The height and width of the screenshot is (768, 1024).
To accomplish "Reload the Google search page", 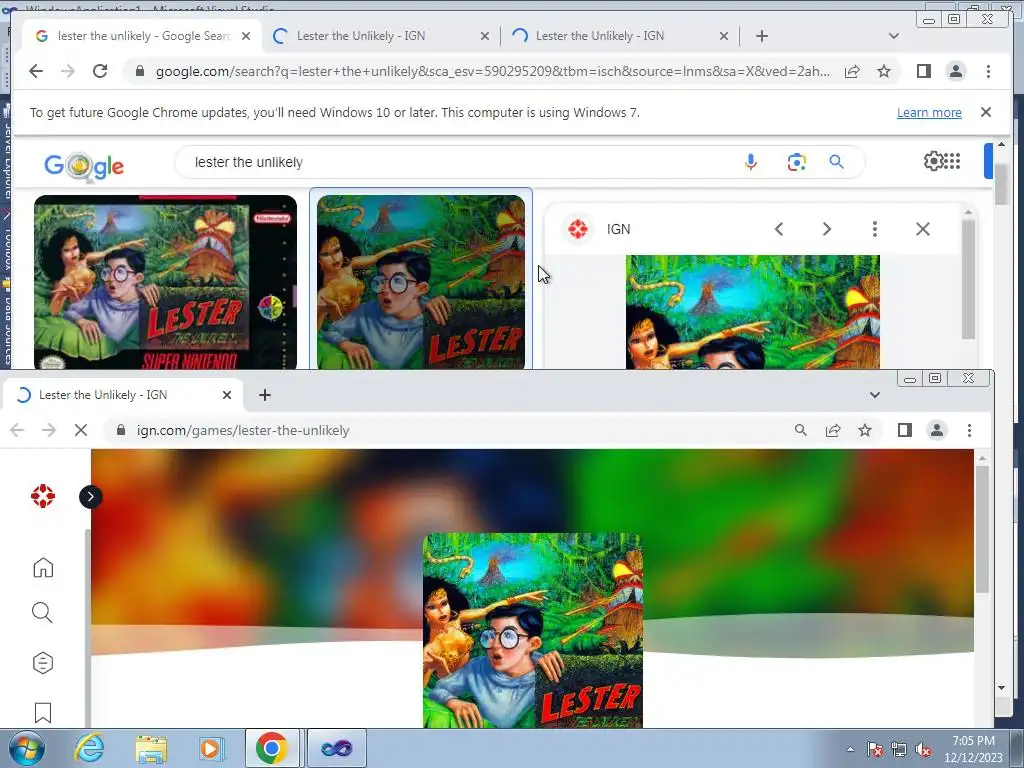I will pos(100,71).
